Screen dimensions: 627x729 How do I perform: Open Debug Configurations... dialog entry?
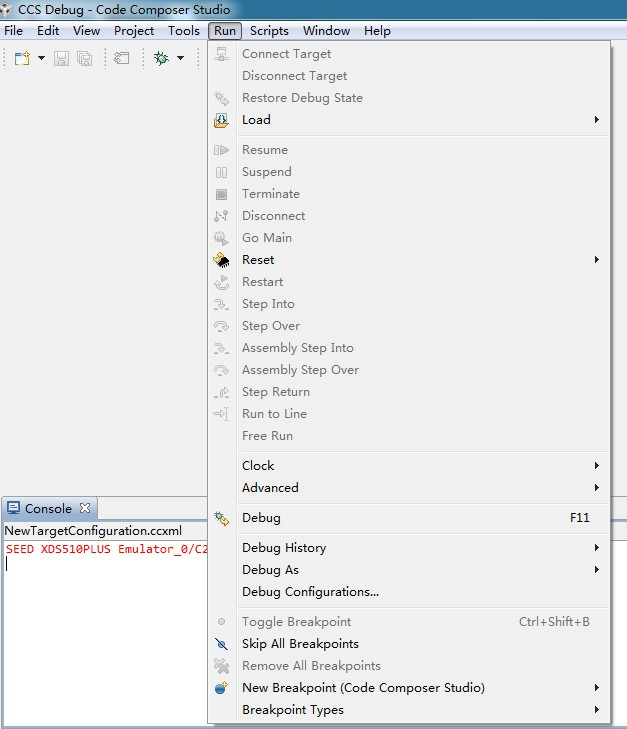[x=409, y=591]
